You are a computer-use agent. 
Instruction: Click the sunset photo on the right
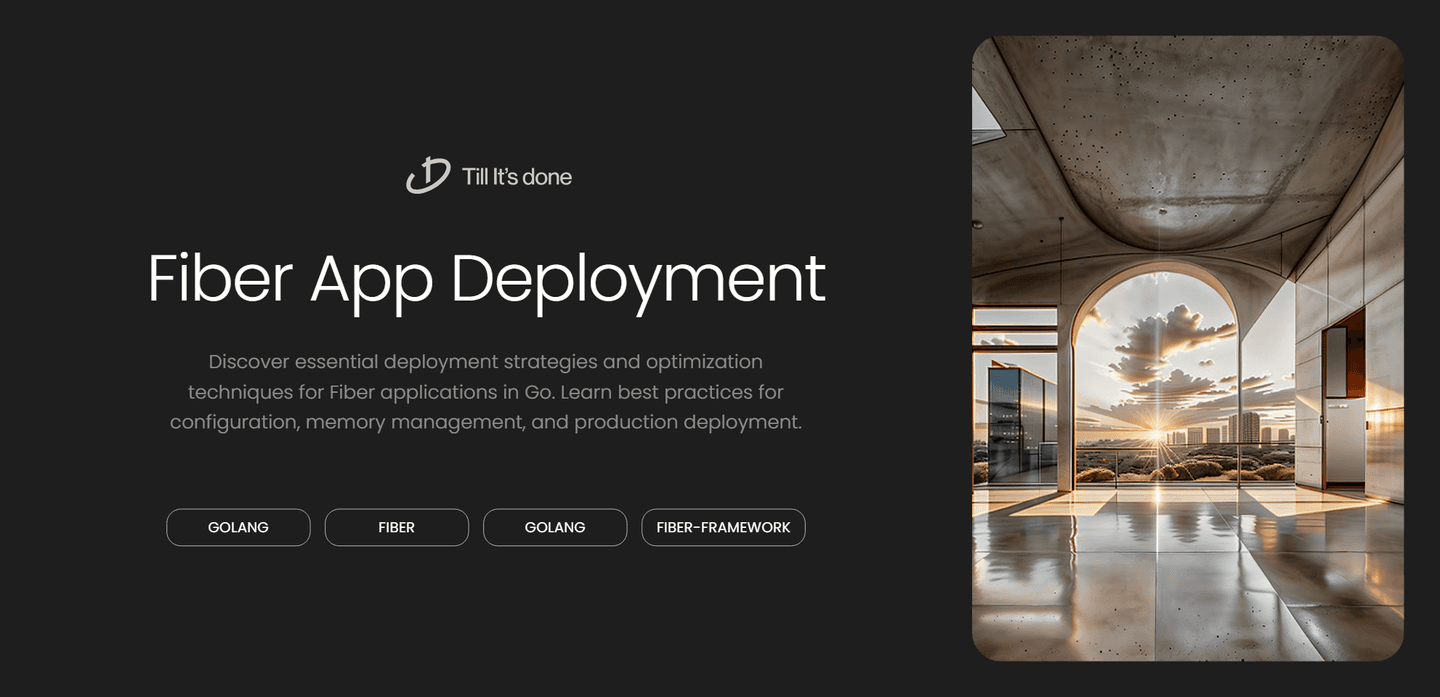(1187, 347)
